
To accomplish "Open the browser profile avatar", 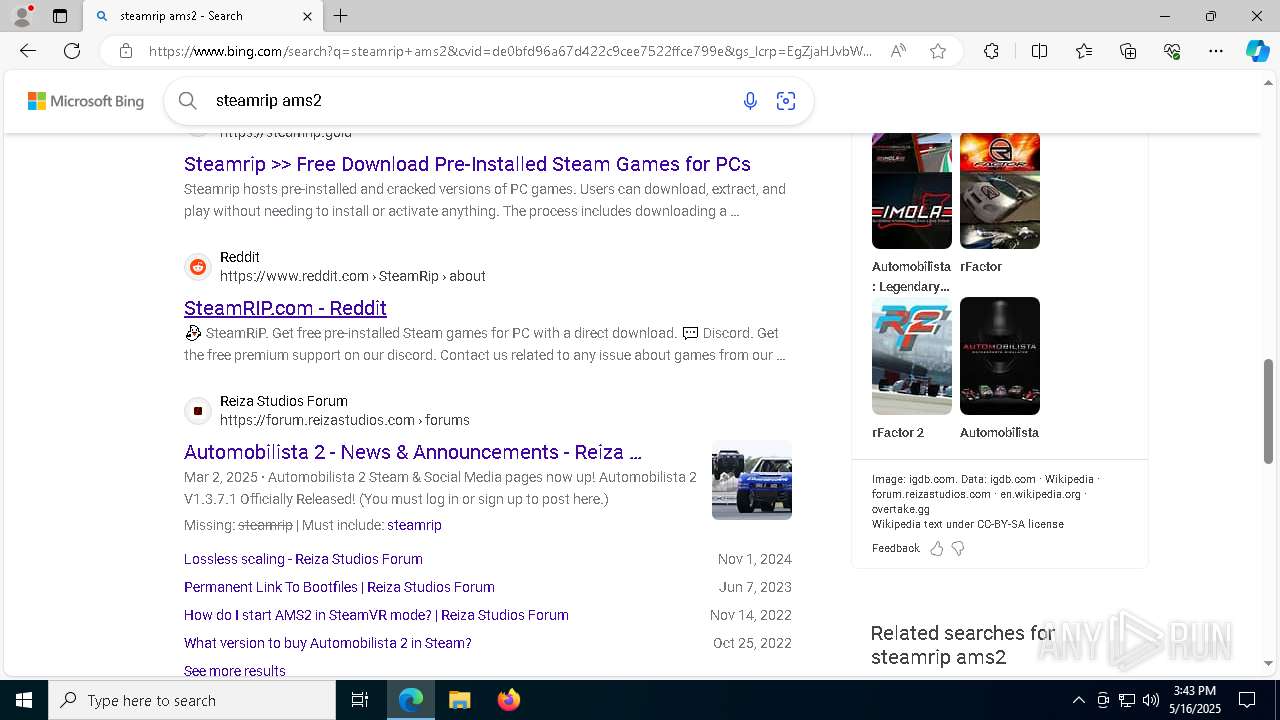I will (x=22, y=16).
